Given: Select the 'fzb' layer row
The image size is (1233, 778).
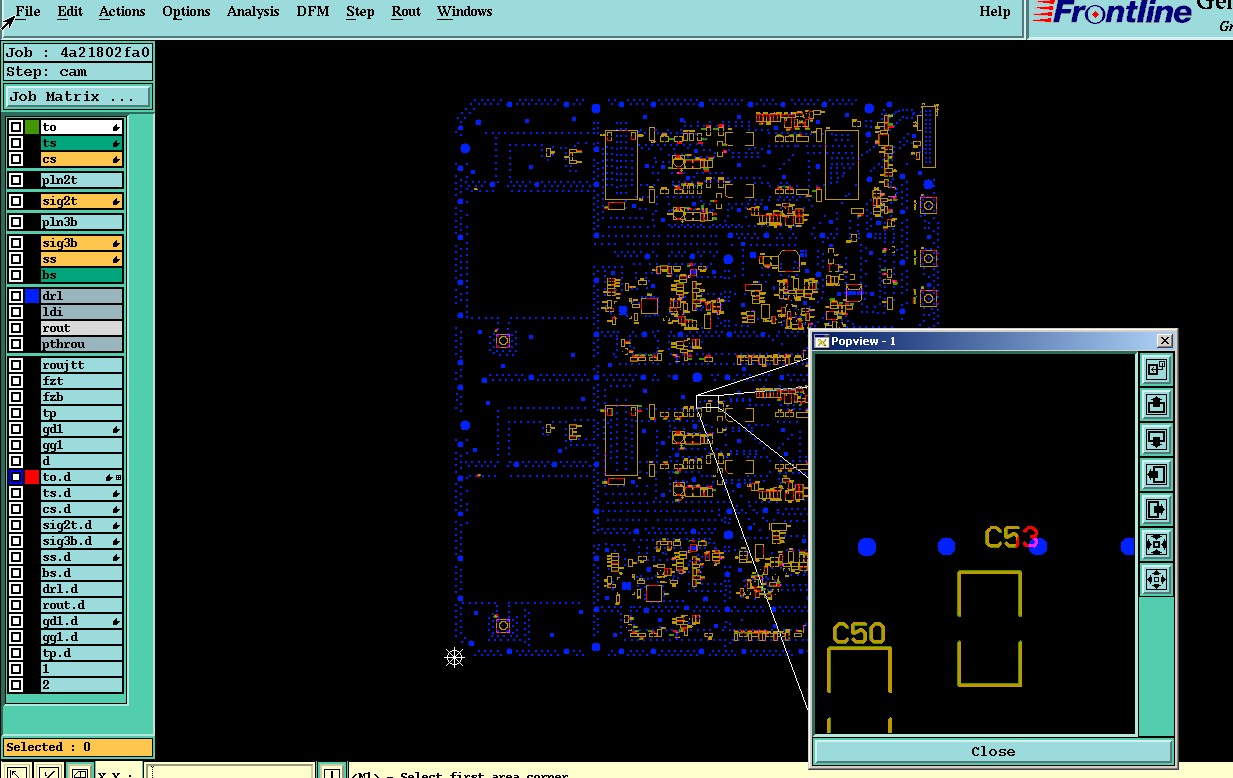Looking at the screenshot, I should click(x=82, y=397).
